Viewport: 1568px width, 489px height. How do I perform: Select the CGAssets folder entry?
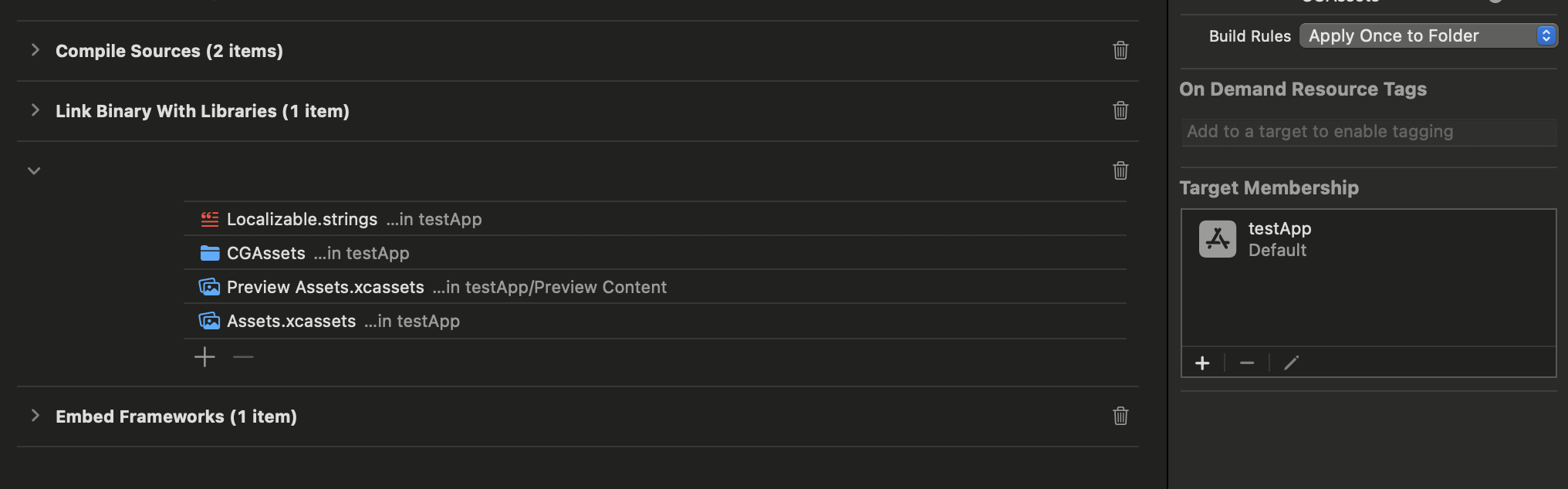265,254
